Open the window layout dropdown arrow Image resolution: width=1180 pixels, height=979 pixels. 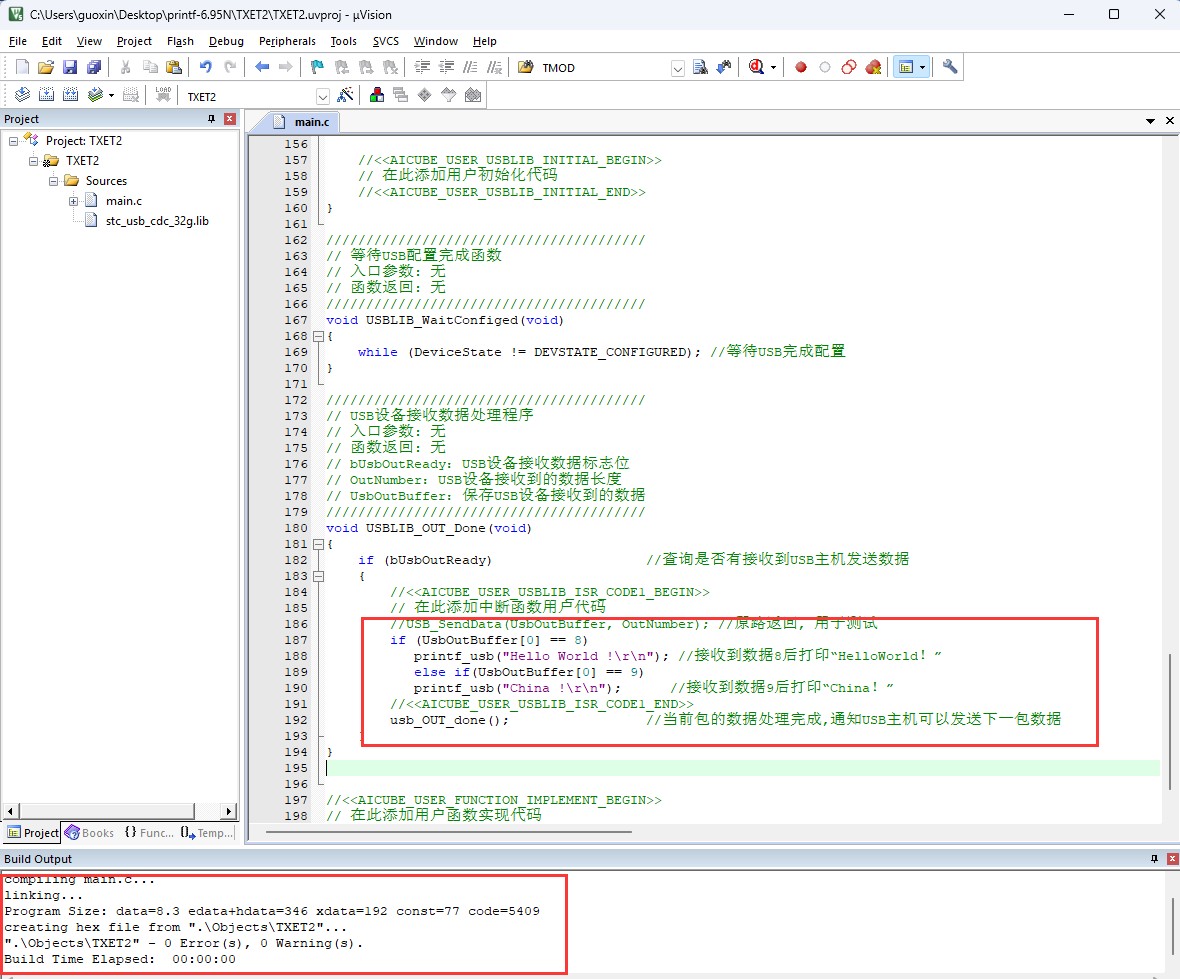[923, 68]
